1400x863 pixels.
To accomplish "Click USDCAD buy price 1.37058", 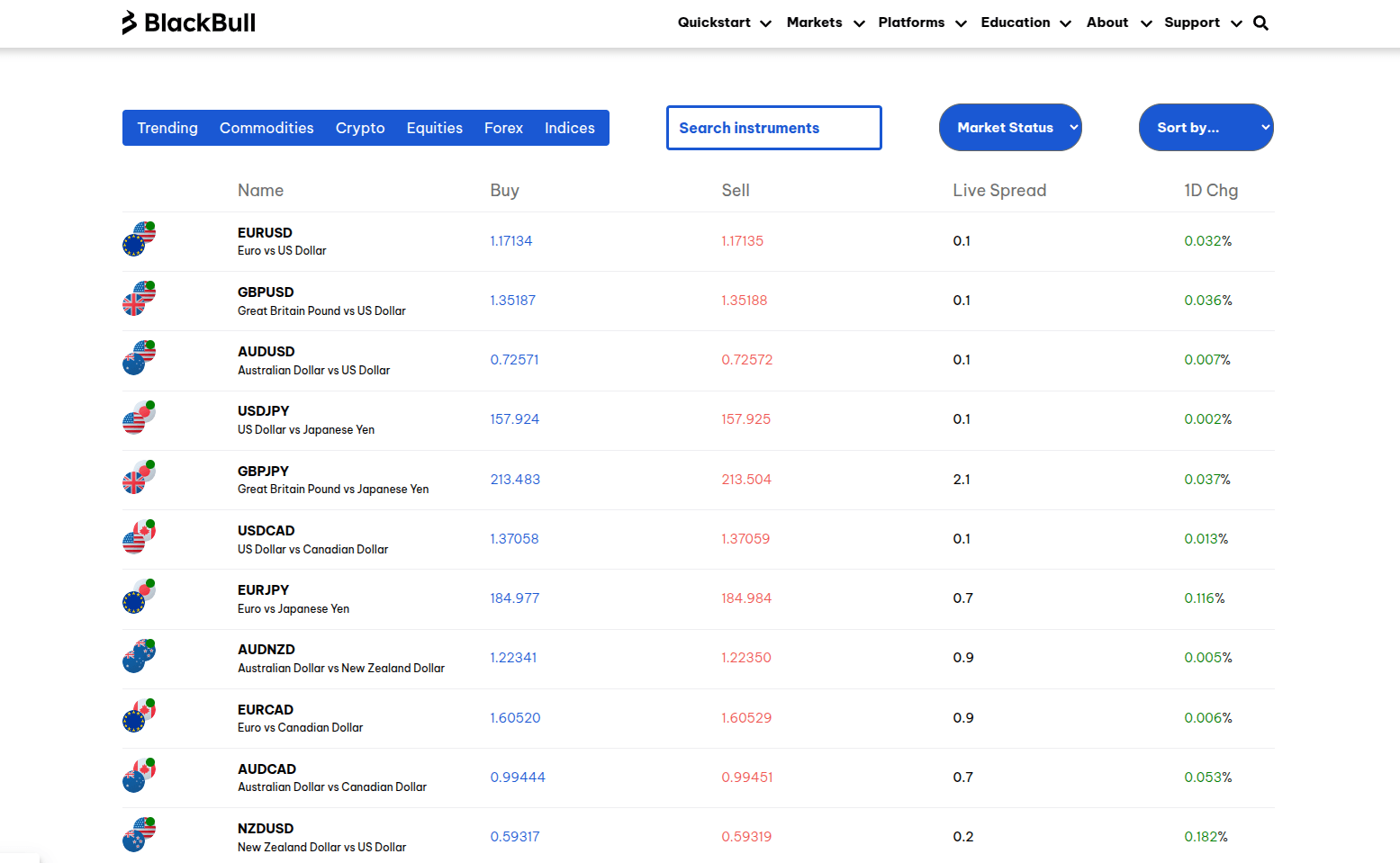I will (514, 538).
